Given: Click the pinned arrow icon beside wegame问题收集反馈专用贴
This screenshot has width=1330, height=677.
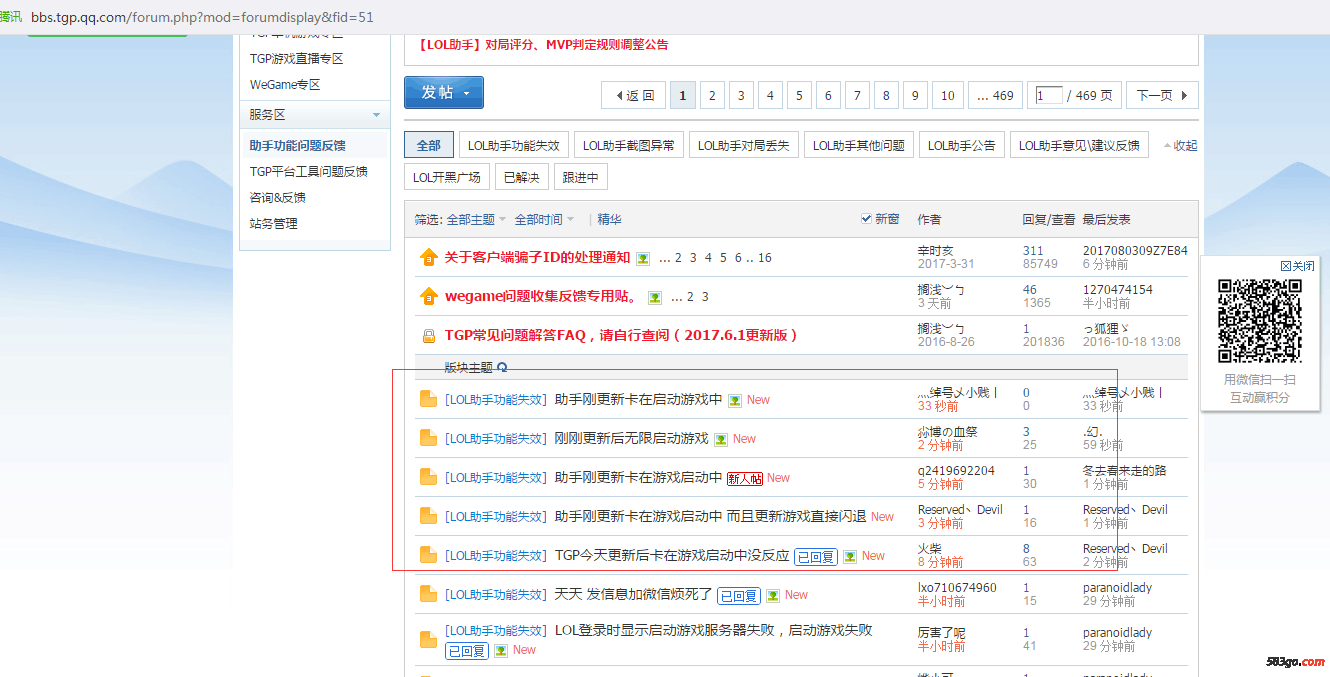Looking at the screenshot, I should point(429,297).
